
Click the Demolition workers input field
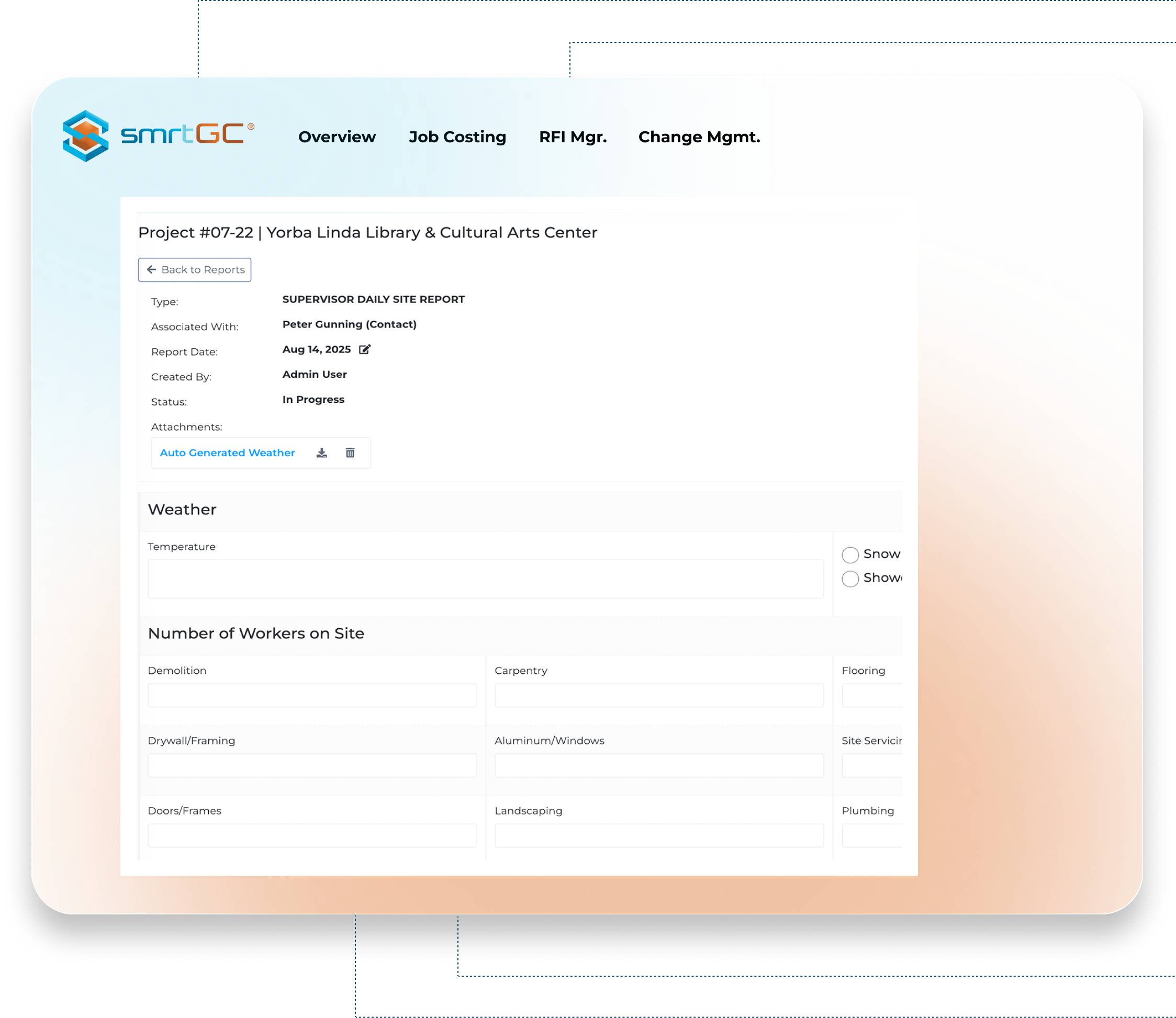point(311,695)
